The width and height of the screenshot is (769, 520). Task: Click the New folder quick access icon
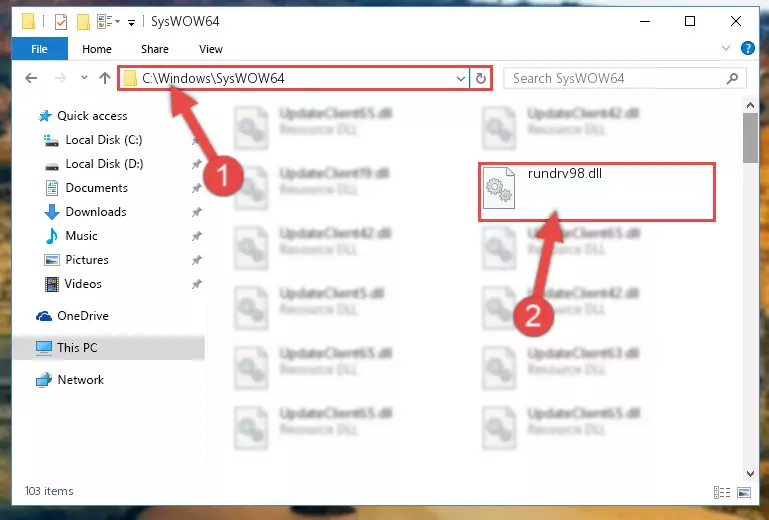(83, 22)
